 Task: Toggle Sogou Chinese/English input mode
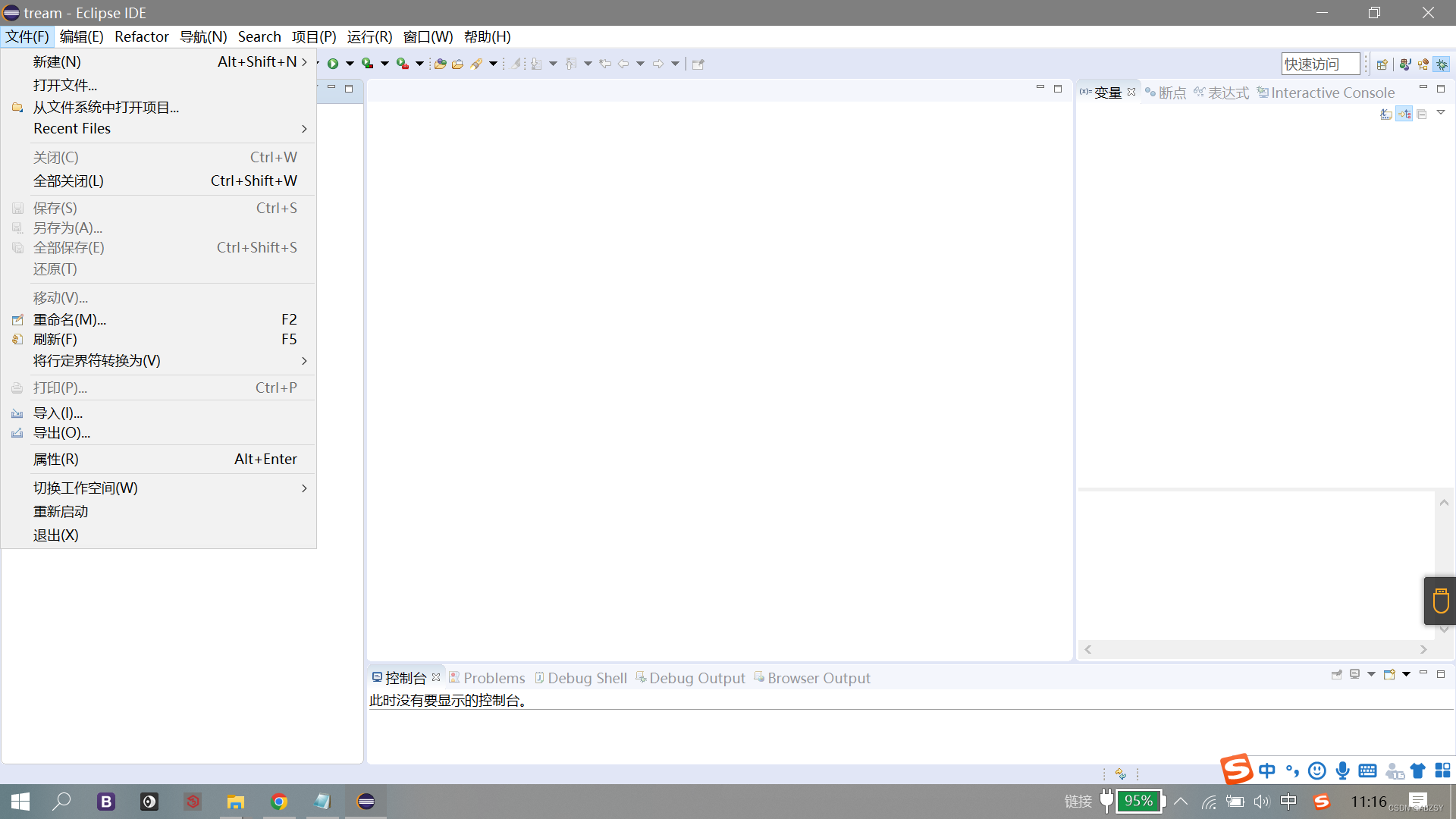(1267, 770)
